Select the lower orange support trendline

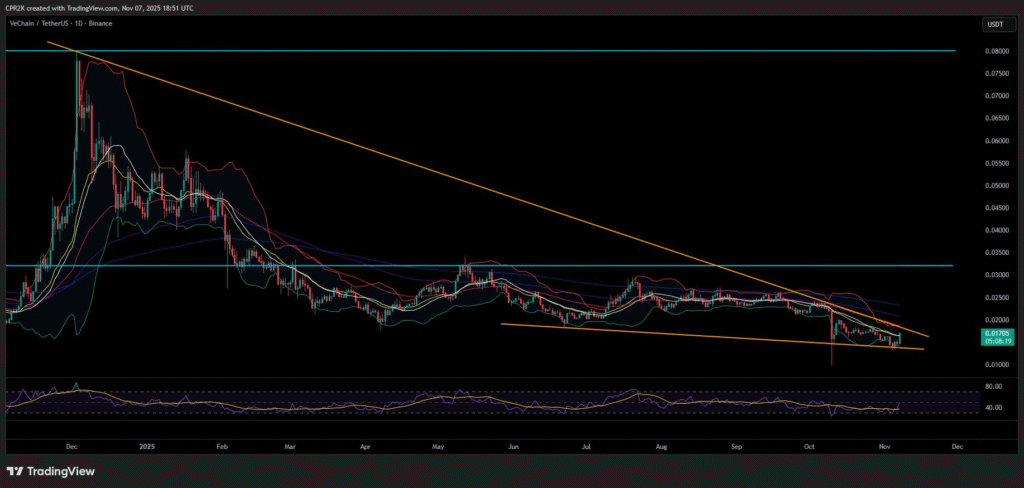click(700, 336)
